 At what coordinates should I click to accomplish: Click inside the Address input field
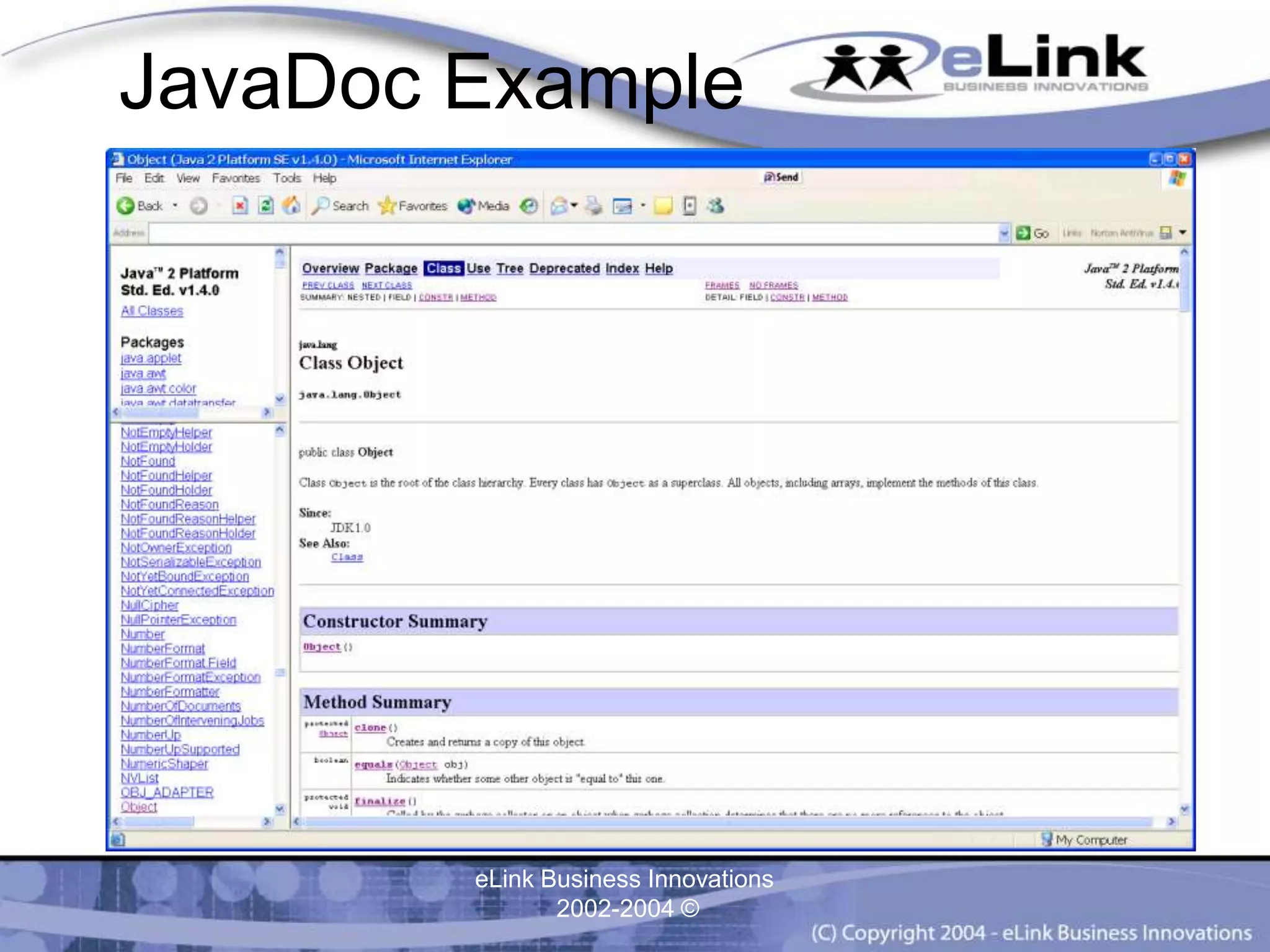tap(571, 233)
